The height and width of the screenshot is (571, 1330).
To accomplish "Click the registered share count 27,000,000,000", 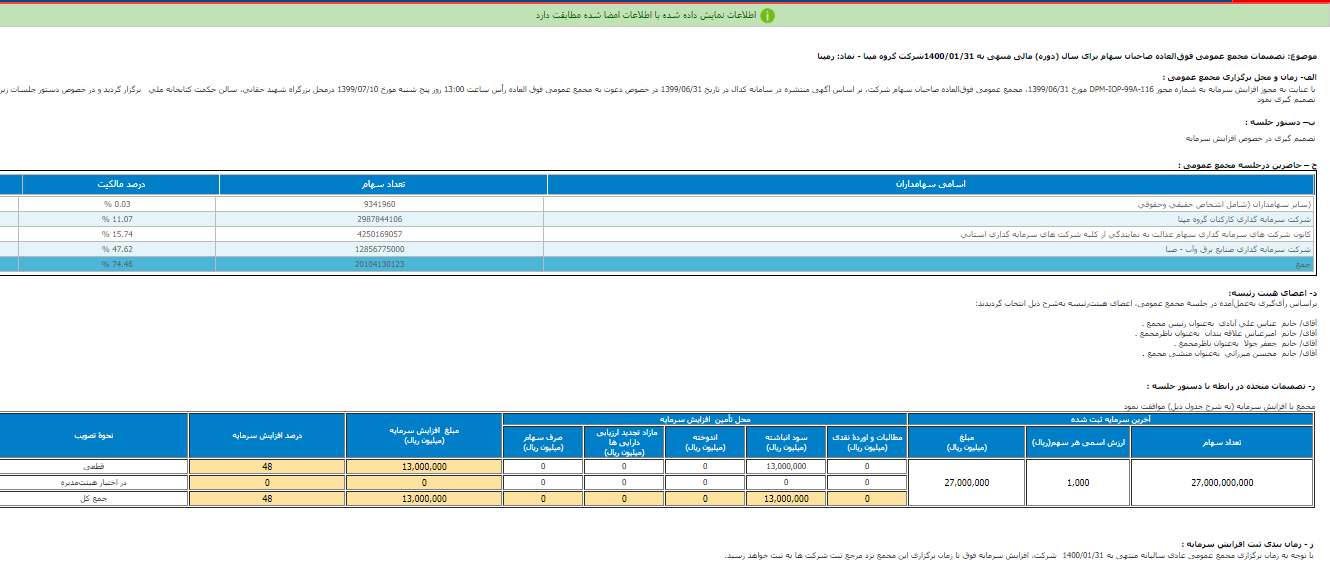I will 1222,482.
